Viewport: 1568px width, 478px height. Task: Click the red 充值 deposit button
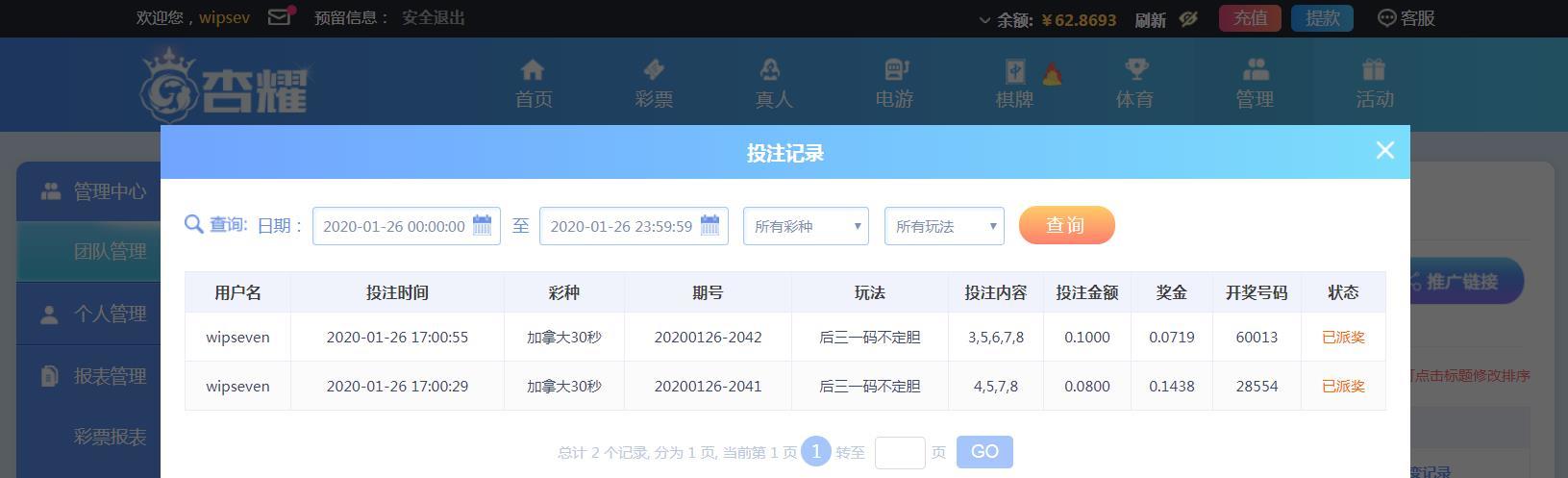pos(1250,18)
